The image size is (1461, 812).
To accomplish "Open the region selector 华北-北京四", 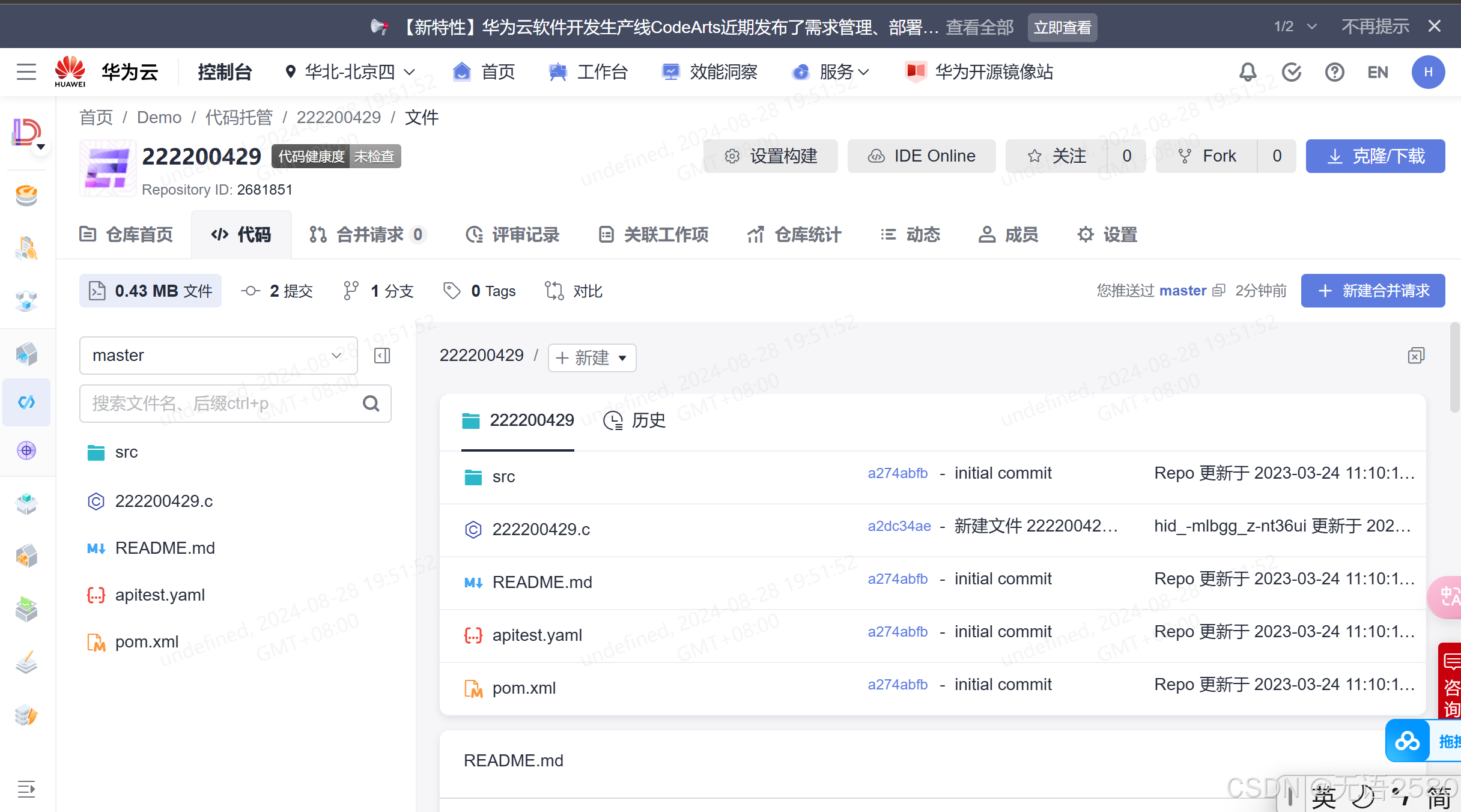I will click(350, 72).
